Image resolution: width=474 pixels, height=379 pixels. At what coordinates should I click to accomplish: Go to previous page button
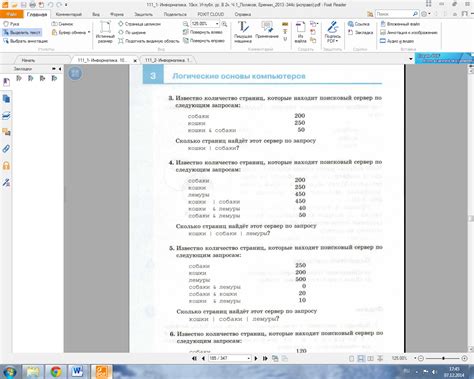click(x=203, y=358)
